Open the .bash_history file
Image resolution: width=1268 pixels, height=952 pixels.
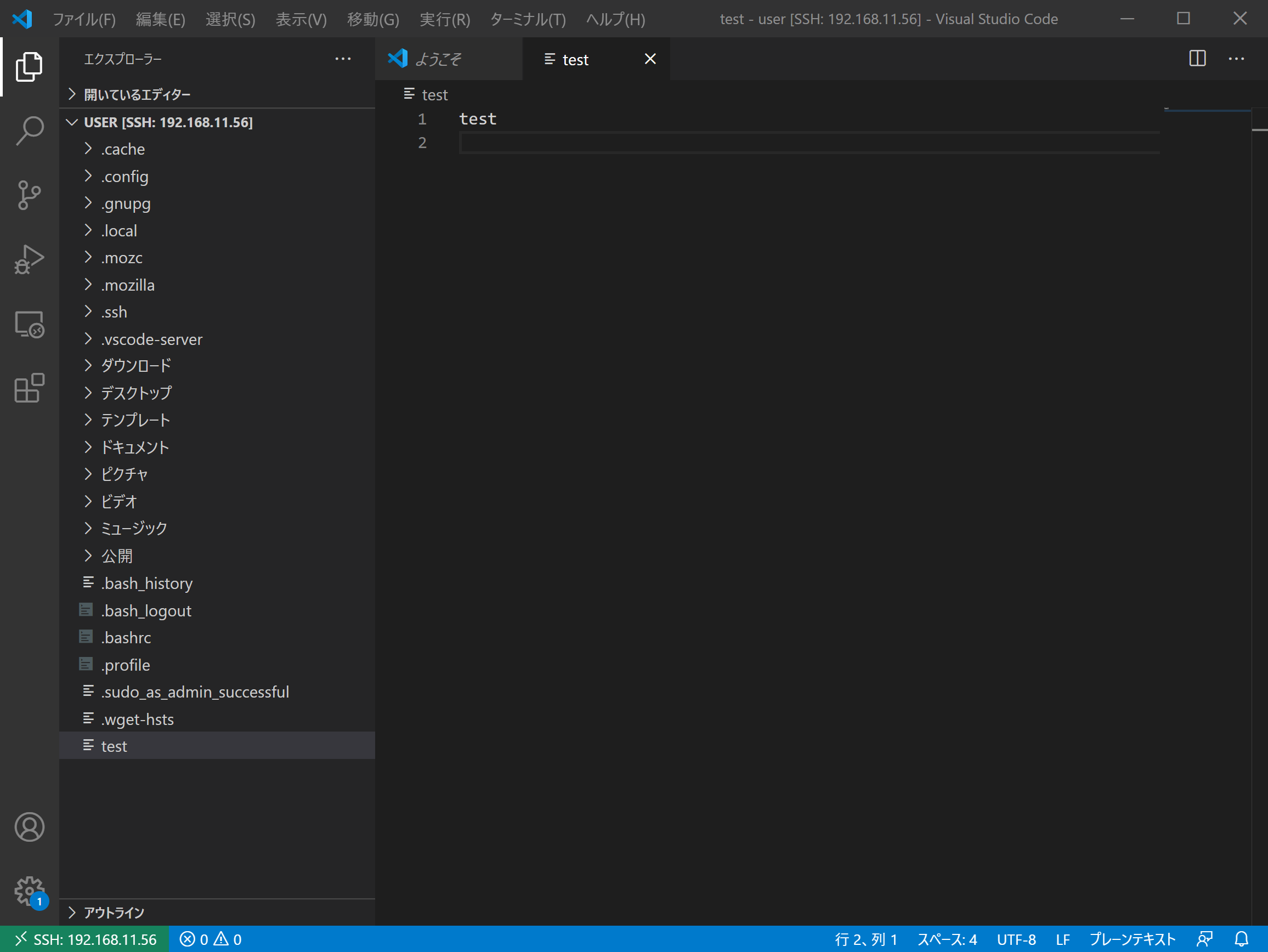217,583
